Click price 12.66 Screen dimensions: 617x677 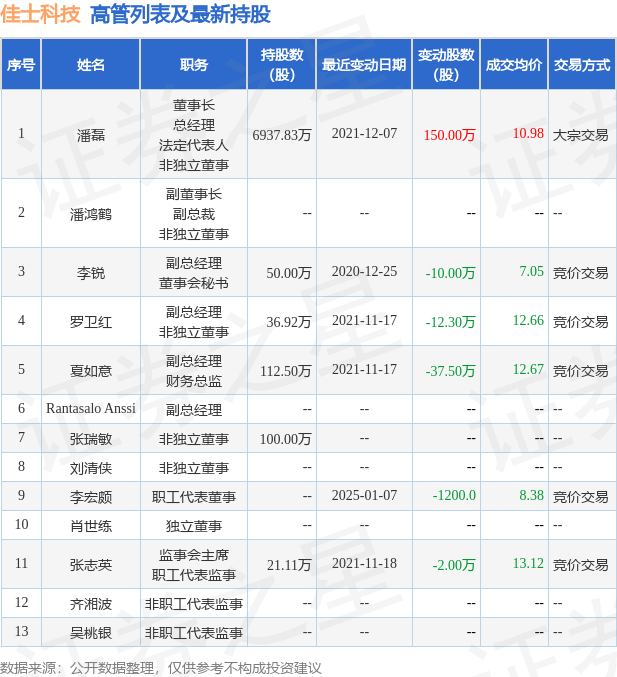point(528,320)
